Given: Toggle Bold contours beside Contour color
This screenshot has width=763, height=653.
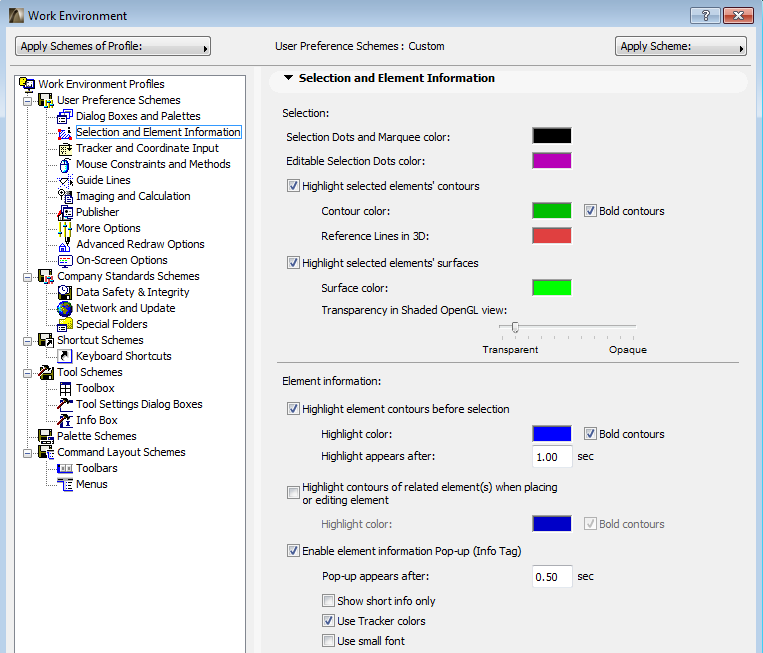Looking at the screenshot, I should (x=590, y=211).
